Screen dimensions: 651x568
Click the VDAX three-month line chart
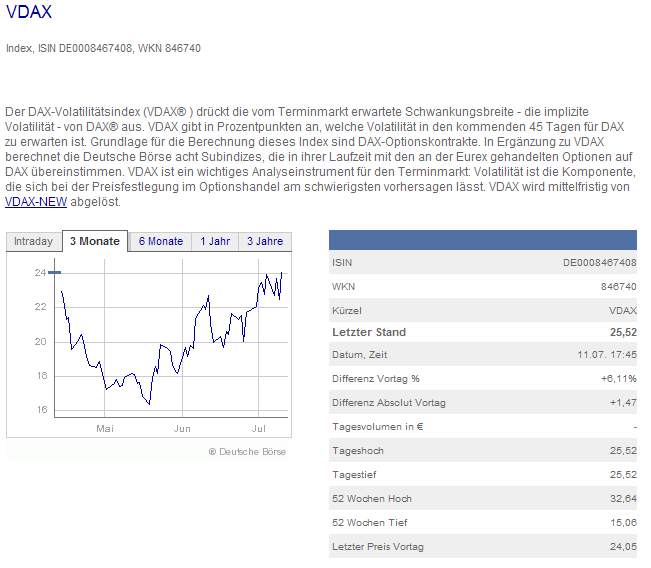tap(171, 338)
